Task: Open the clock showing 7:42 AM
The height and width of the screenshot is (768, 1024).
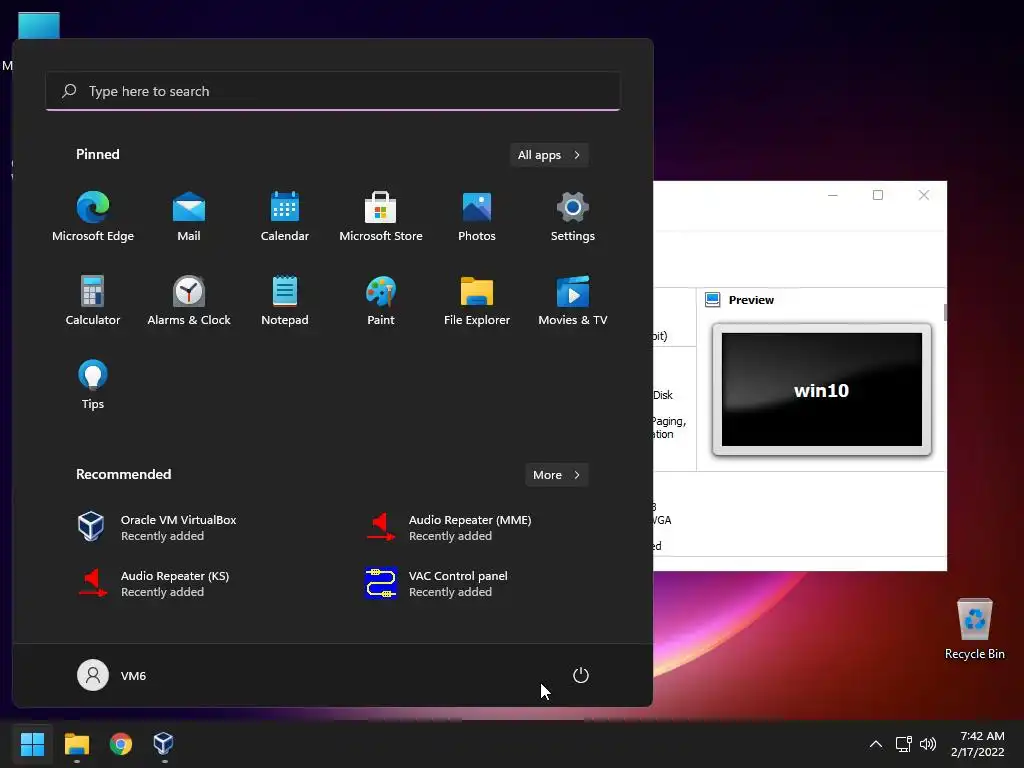Action: coord(978,744)
